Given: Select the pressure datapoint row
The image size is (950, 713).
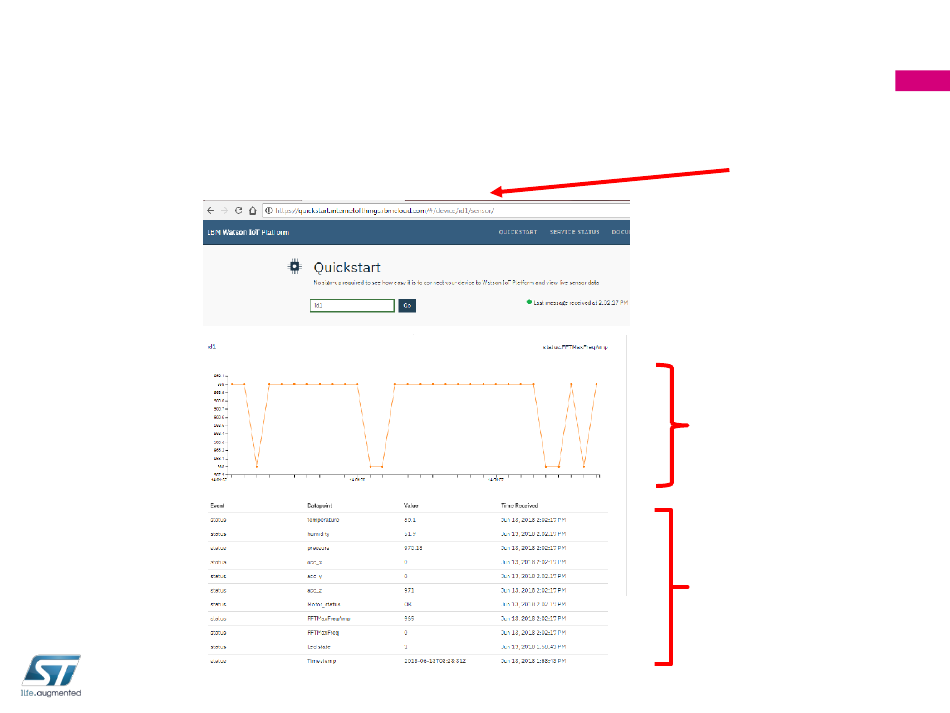Looking at the screenshot, I should 408,548.
